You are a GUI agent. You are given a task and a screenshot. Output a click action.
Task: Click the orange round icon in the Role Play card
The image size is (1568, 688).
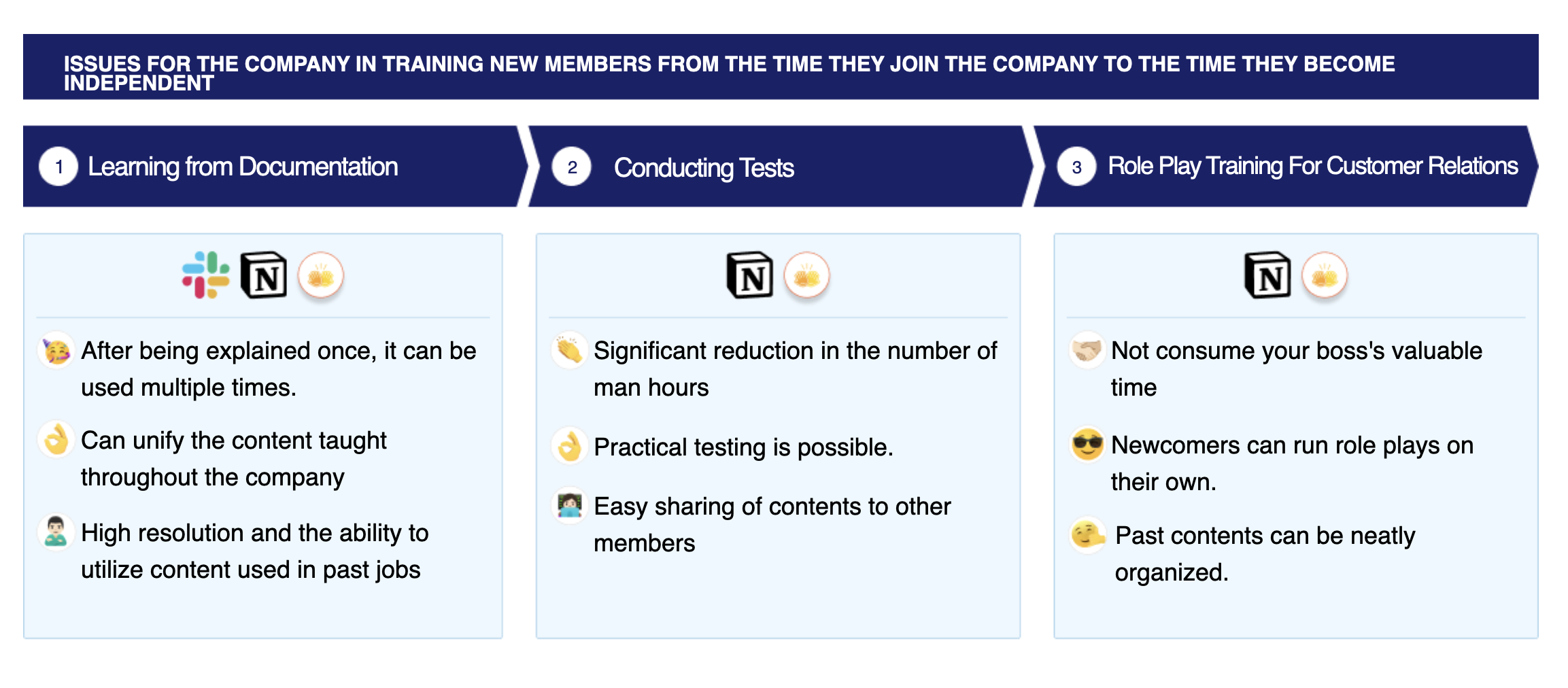(x=1325, y=276)
